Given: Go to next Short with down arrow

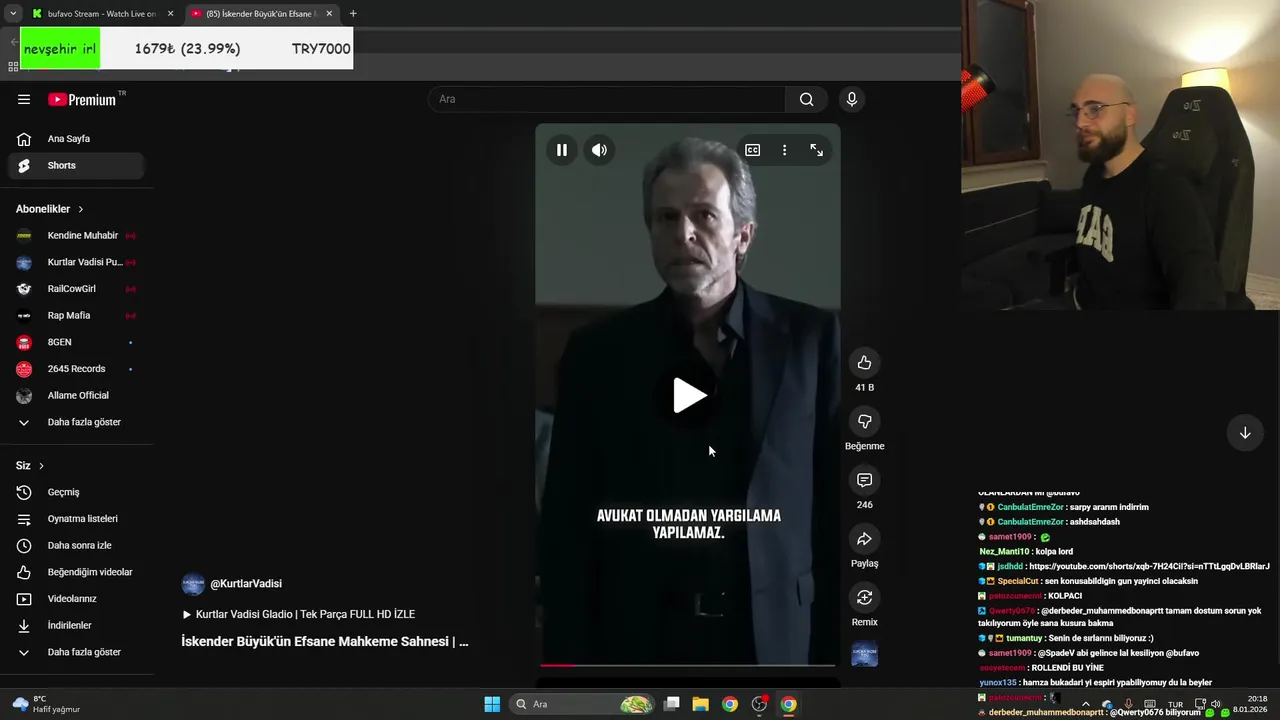Looking at the screenshot, I should pyautogui.click(x=1245, y=433).
